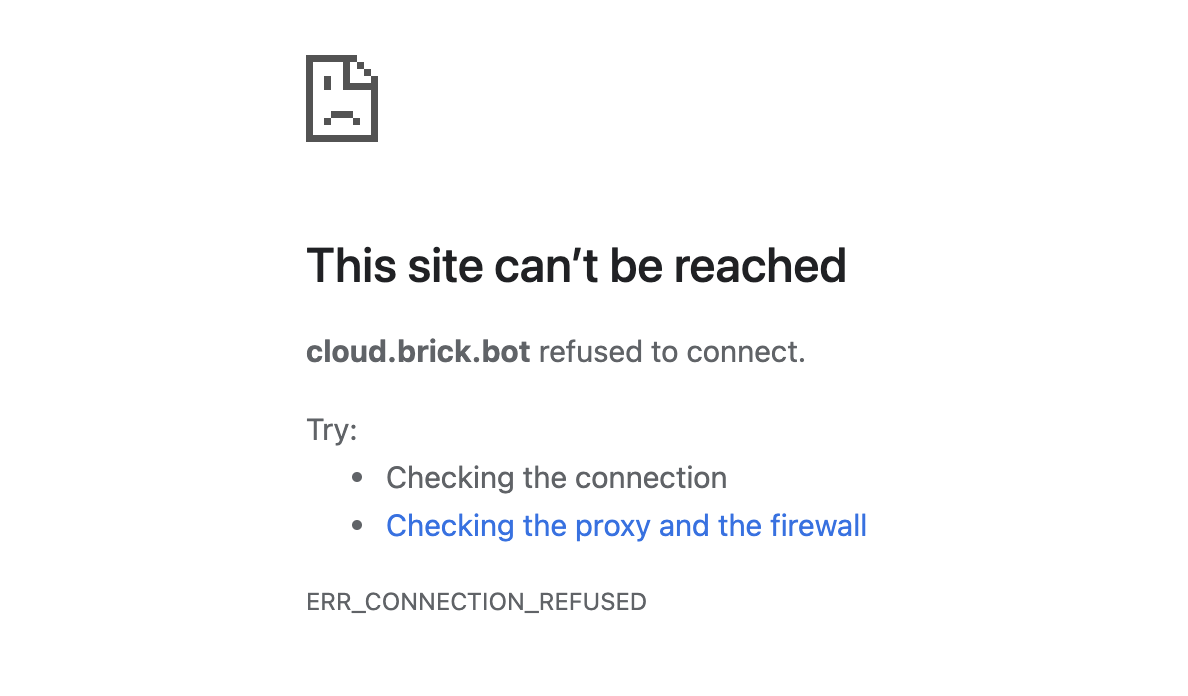Click the bullet before the proxy link
The height and width of the screenshot is (696, 1188).
(358, 526)
